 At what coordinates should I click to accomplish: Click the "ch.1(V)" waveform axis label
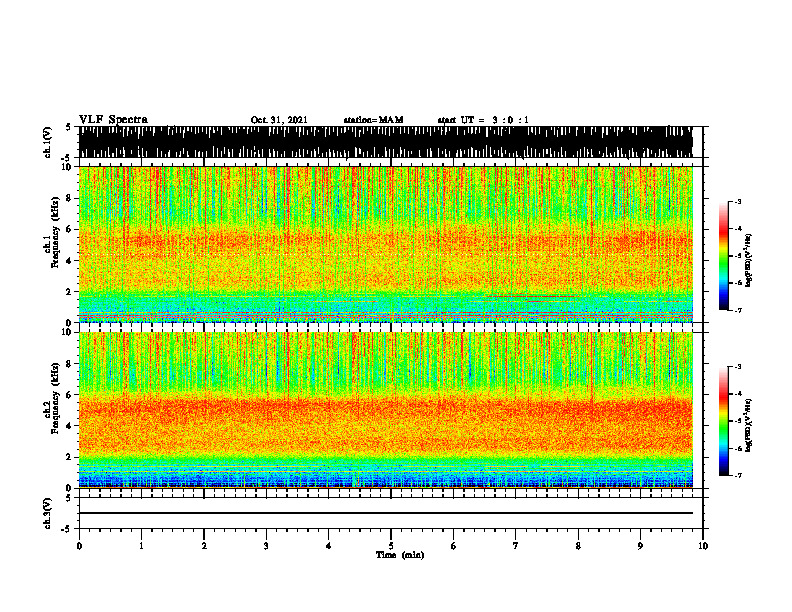[x=47, y=142]
